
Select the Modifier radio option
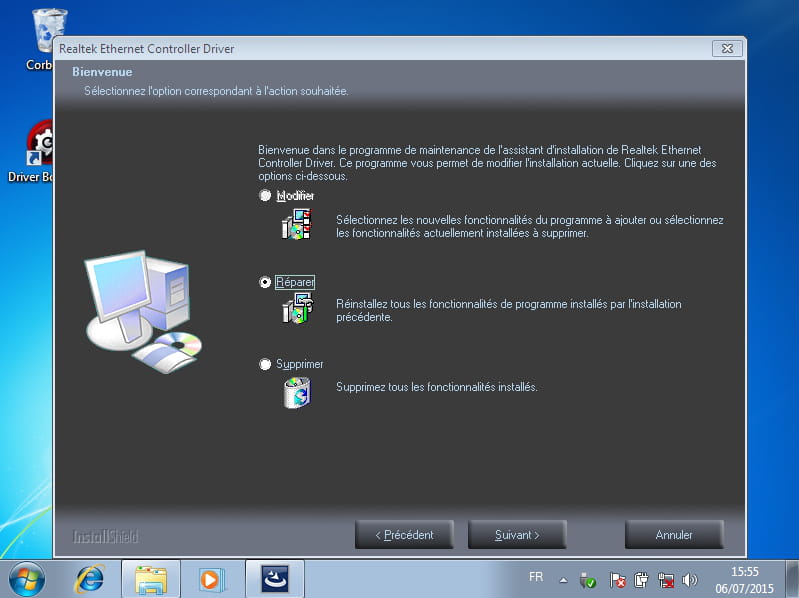click(265, 196)
